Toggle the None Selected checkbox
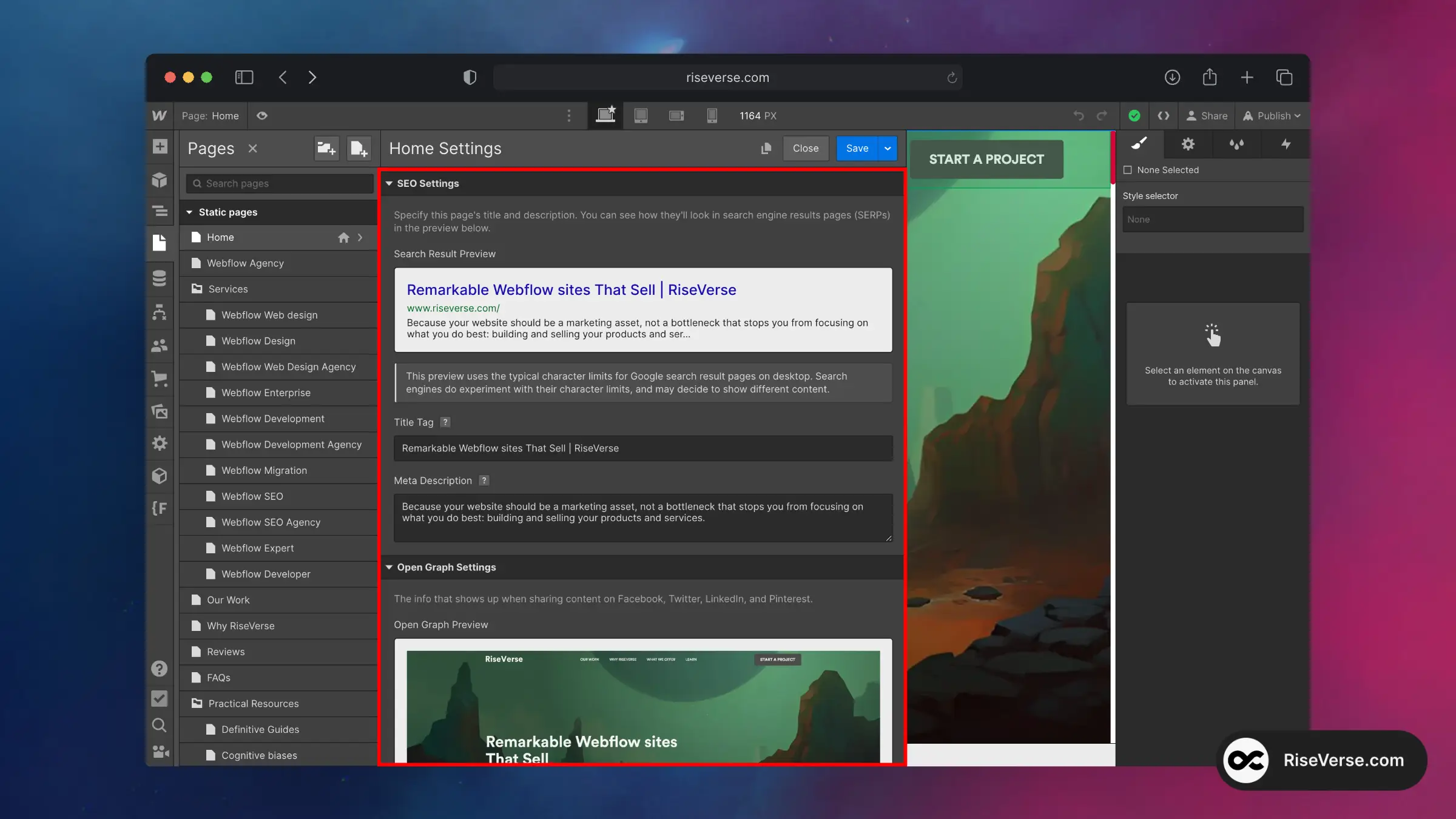The image size is (1456, 819). coord(1127,170)
